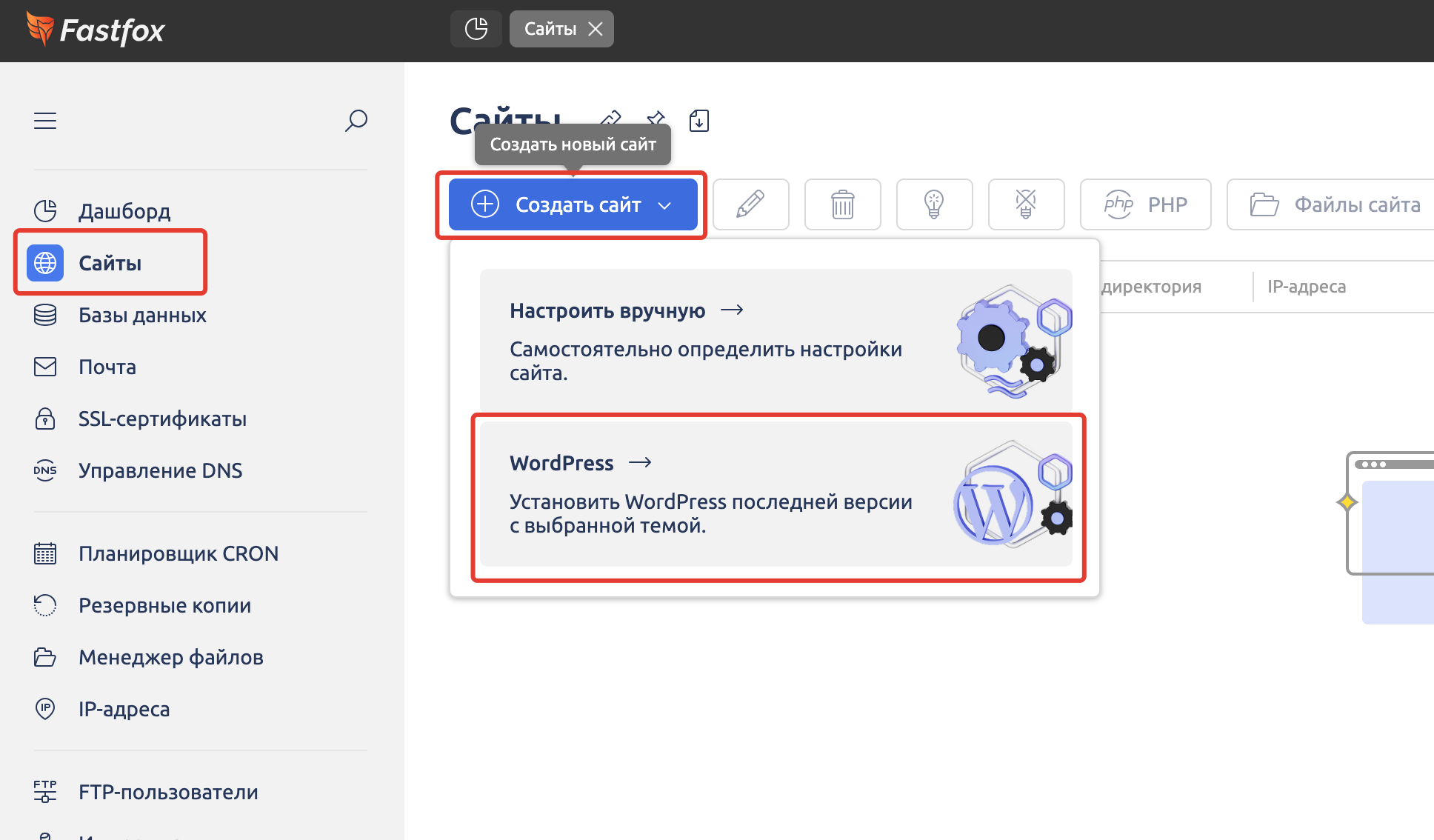The height and width of the screenshot is (840, 1434).
Task: Go to Почта section
Action: (x=107, y=367)
